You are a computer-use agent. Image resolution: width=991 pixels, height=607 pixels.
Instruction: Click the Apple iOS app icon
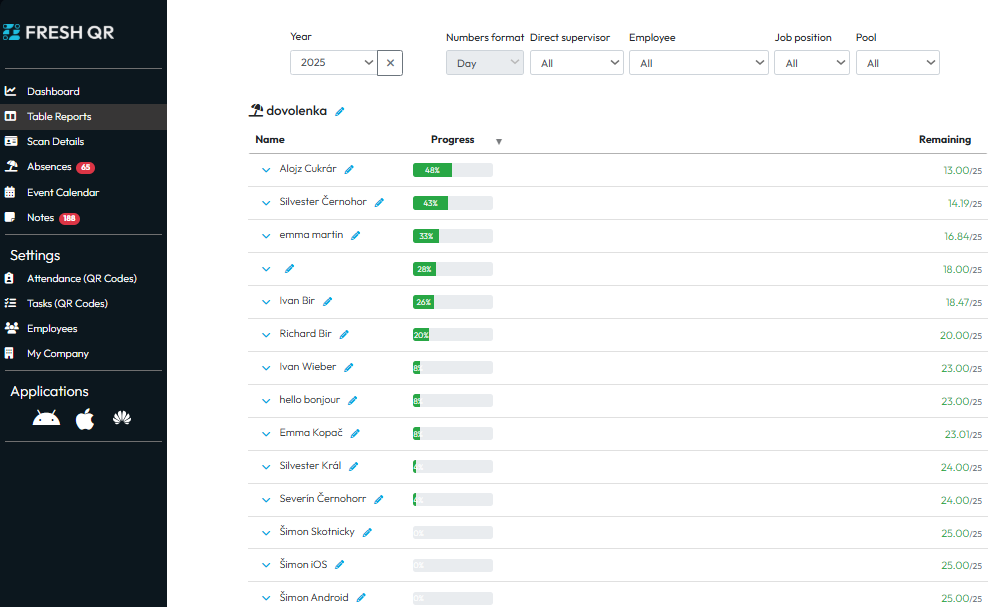point(85,419)
